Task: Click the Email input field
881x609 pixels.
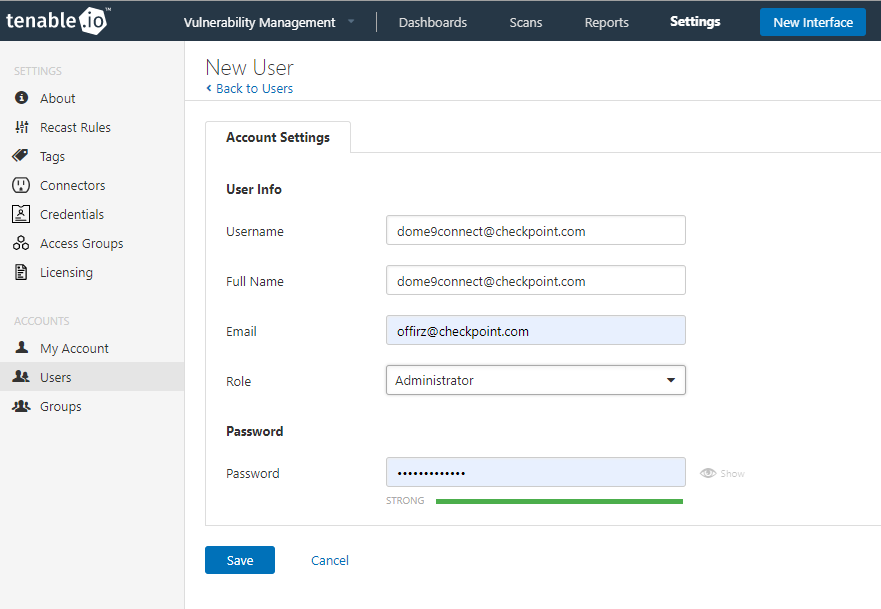Action: click(535, 330)
